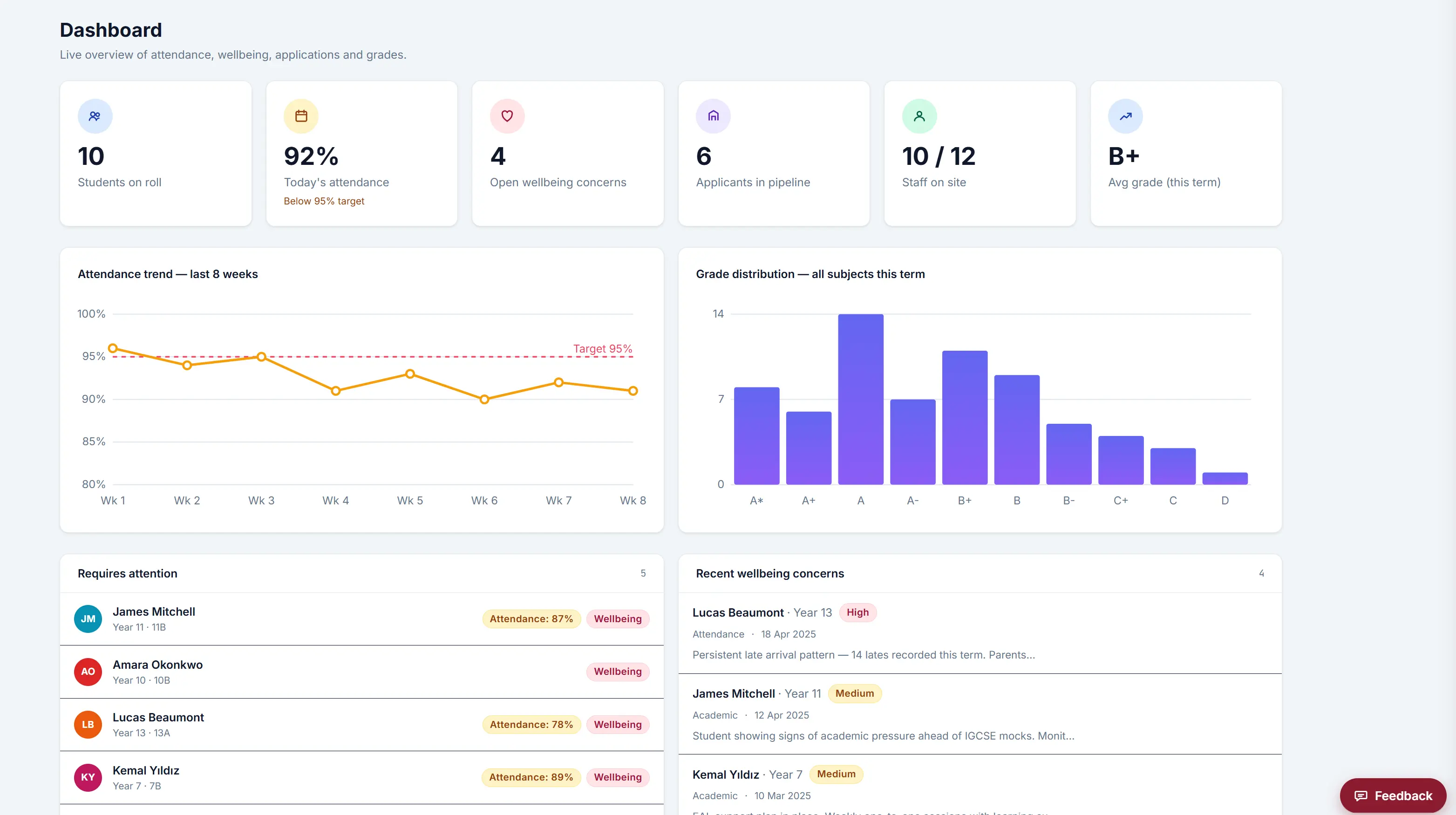1456x815 pixels.
Task: Click the '12 Apr 2025' concern date
Action: 782,715
